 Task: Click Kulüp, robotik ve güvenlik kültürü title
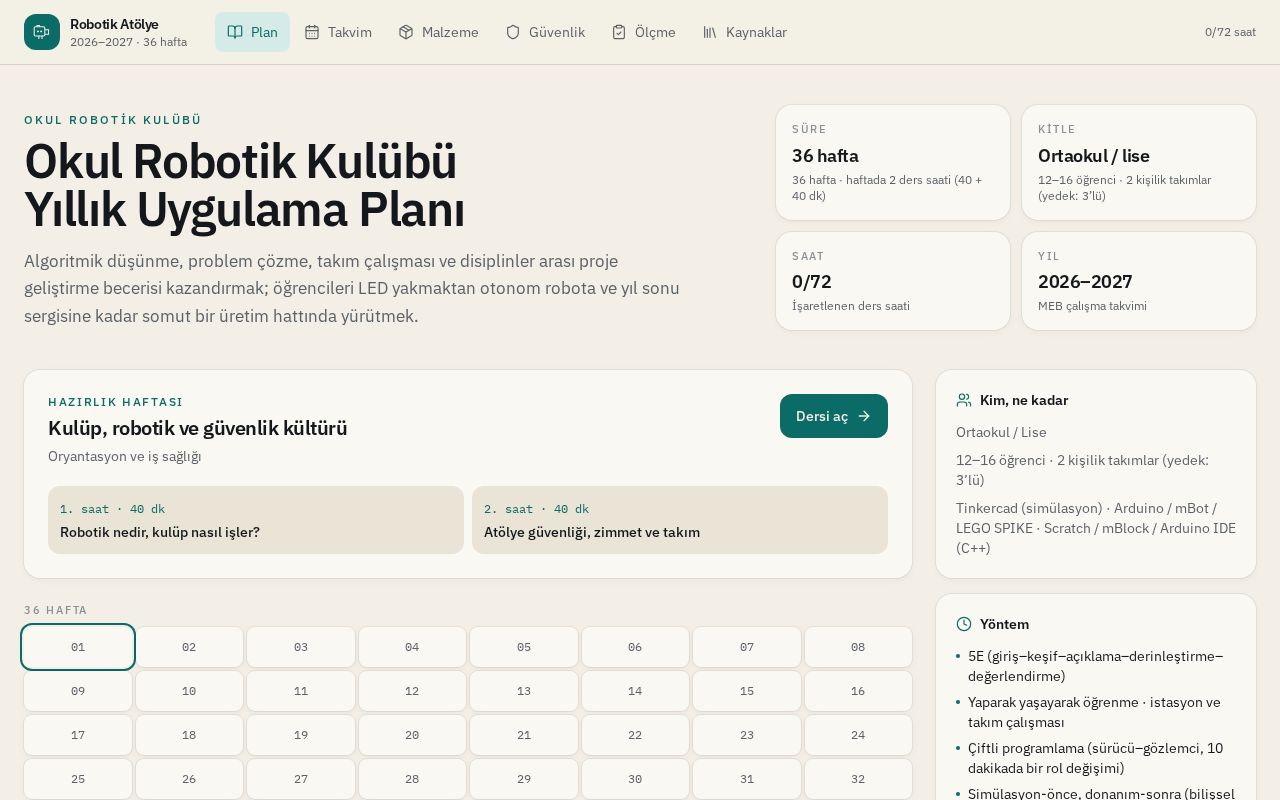coord(198,428)
